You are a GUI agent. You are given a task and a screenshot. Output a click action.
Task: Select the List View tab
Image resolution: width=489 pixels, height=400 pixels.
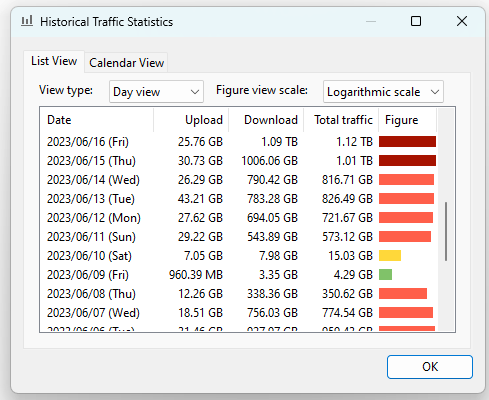coord(54,61)
